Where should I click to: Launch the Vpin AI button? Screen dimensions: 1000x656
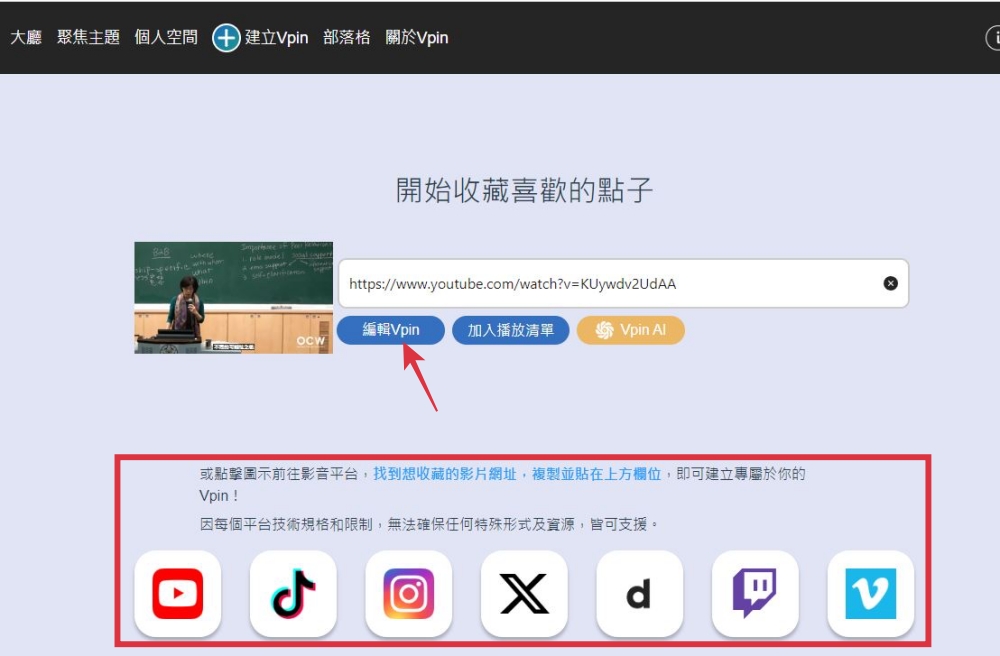click(630, 330)
